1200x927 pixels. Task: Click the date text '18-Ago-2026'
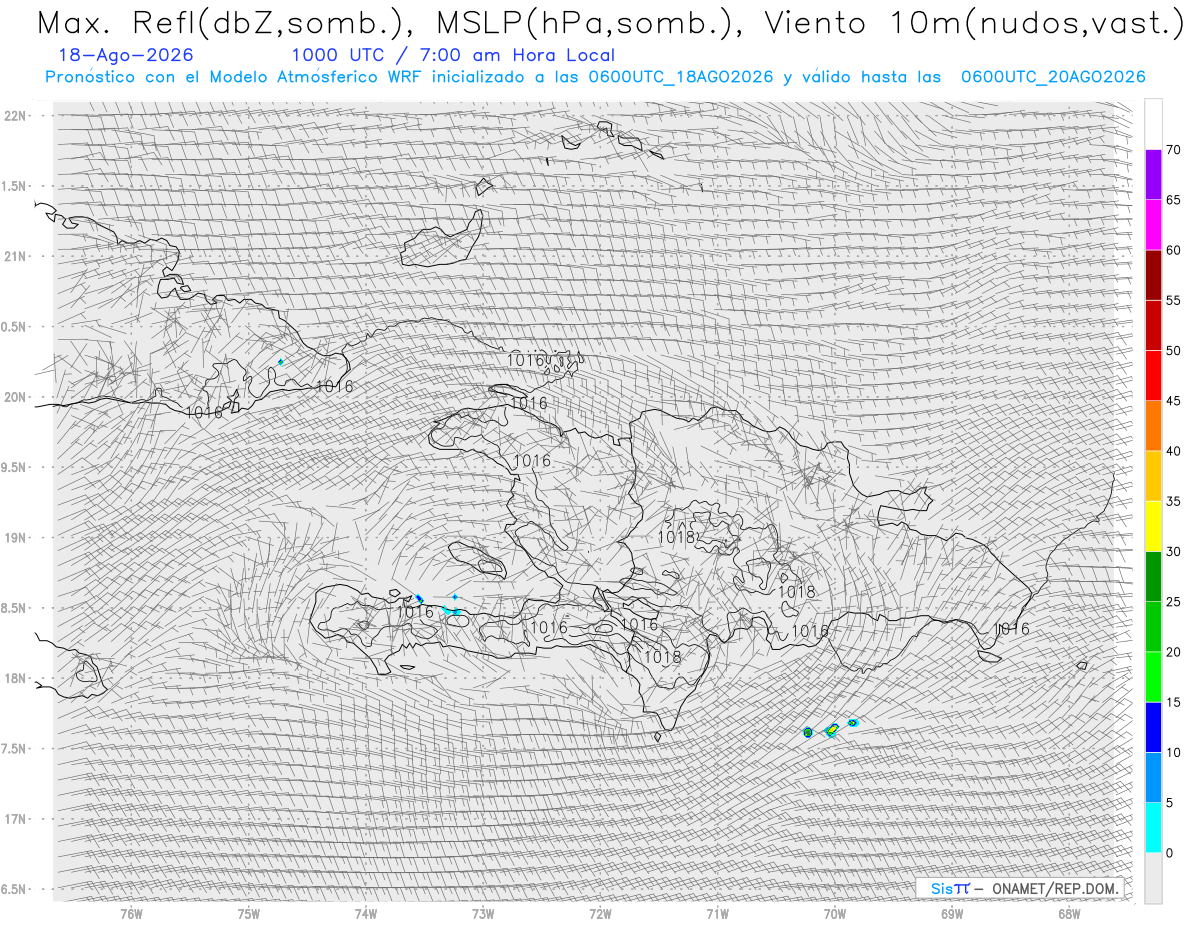[x=126, y=55]
